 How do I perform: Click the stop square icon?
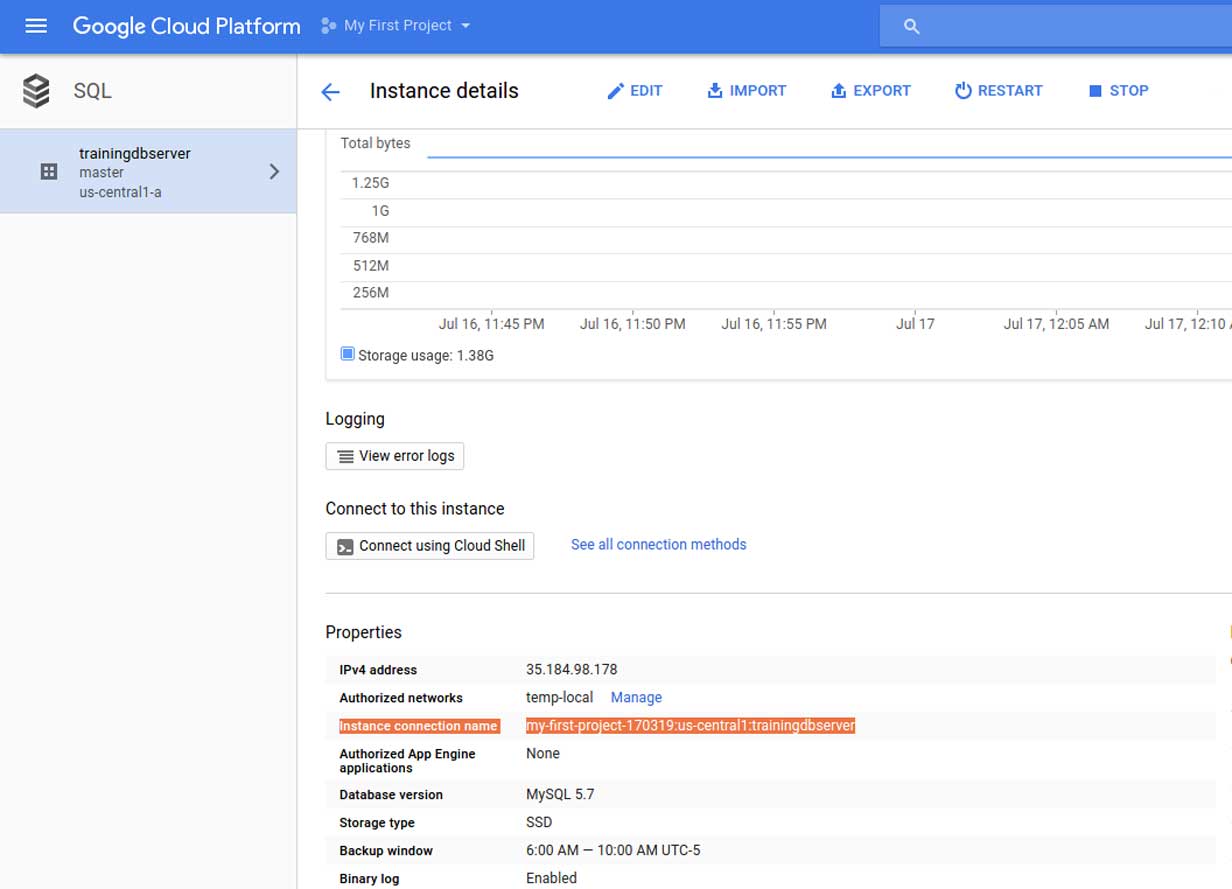[x=1095, y=91]
